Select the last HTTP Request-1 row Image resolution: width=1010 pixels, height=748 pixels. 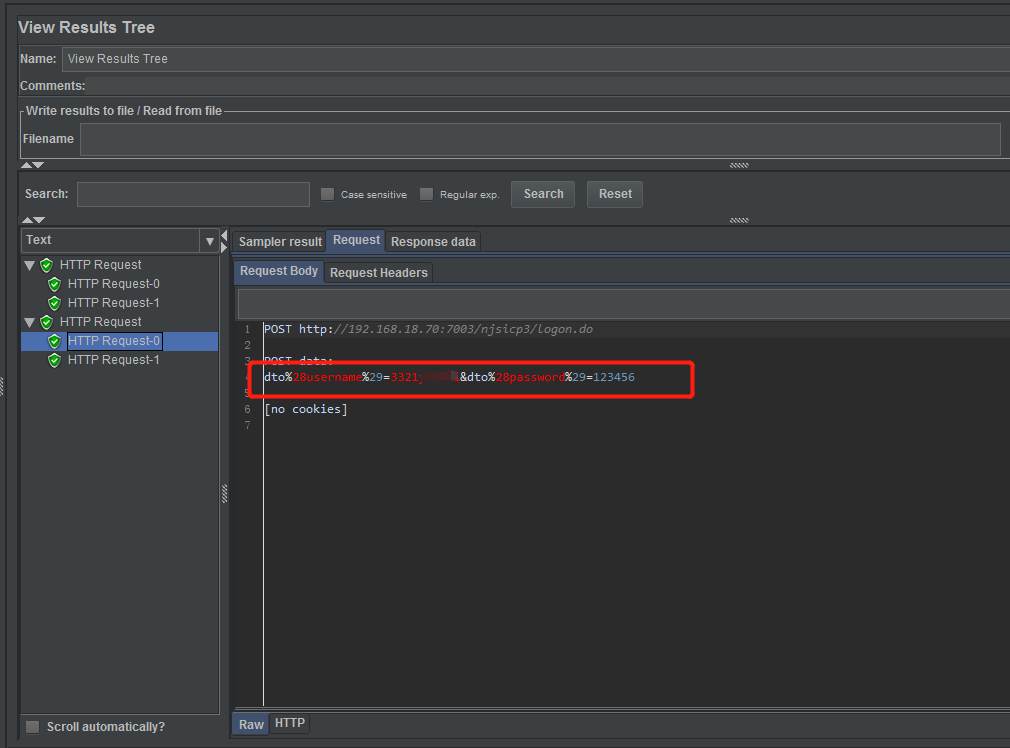113,360
